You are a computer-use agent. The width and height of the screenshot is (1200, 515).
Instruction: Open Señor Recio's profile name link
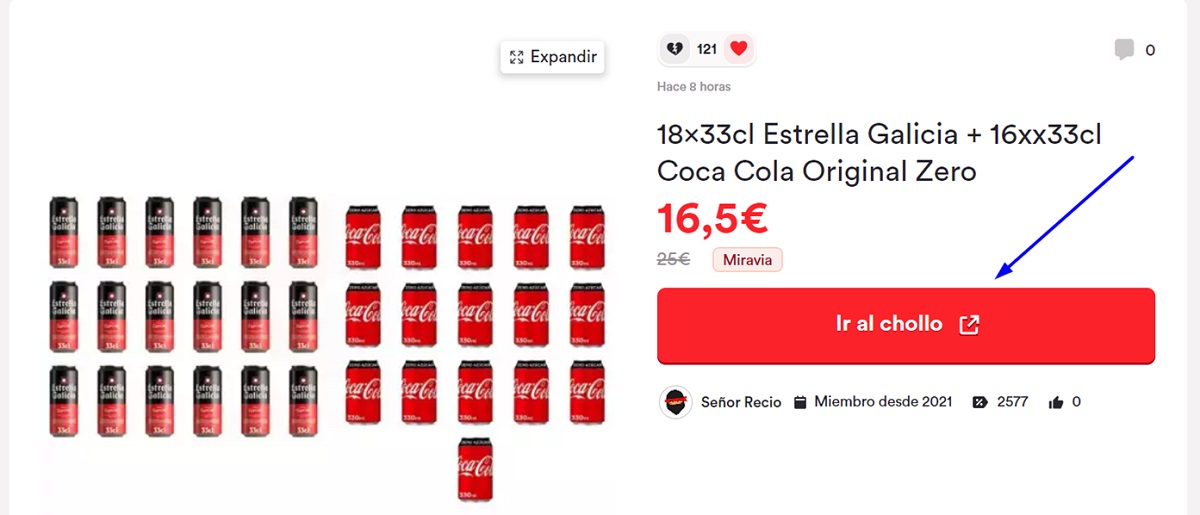coord(743,402)
